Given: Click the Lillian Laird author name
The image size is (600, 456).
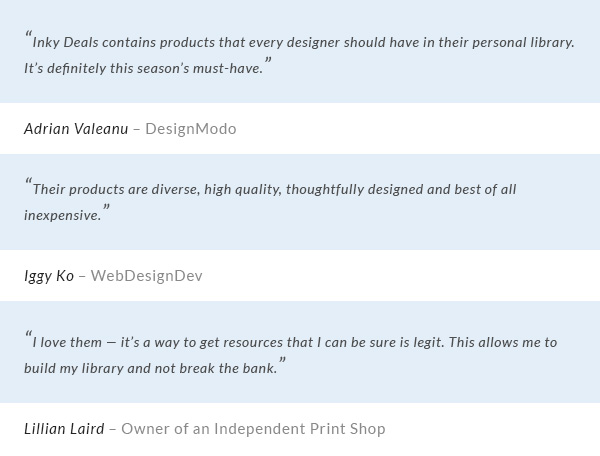Looking at the screenshot, I should [64, 429].
